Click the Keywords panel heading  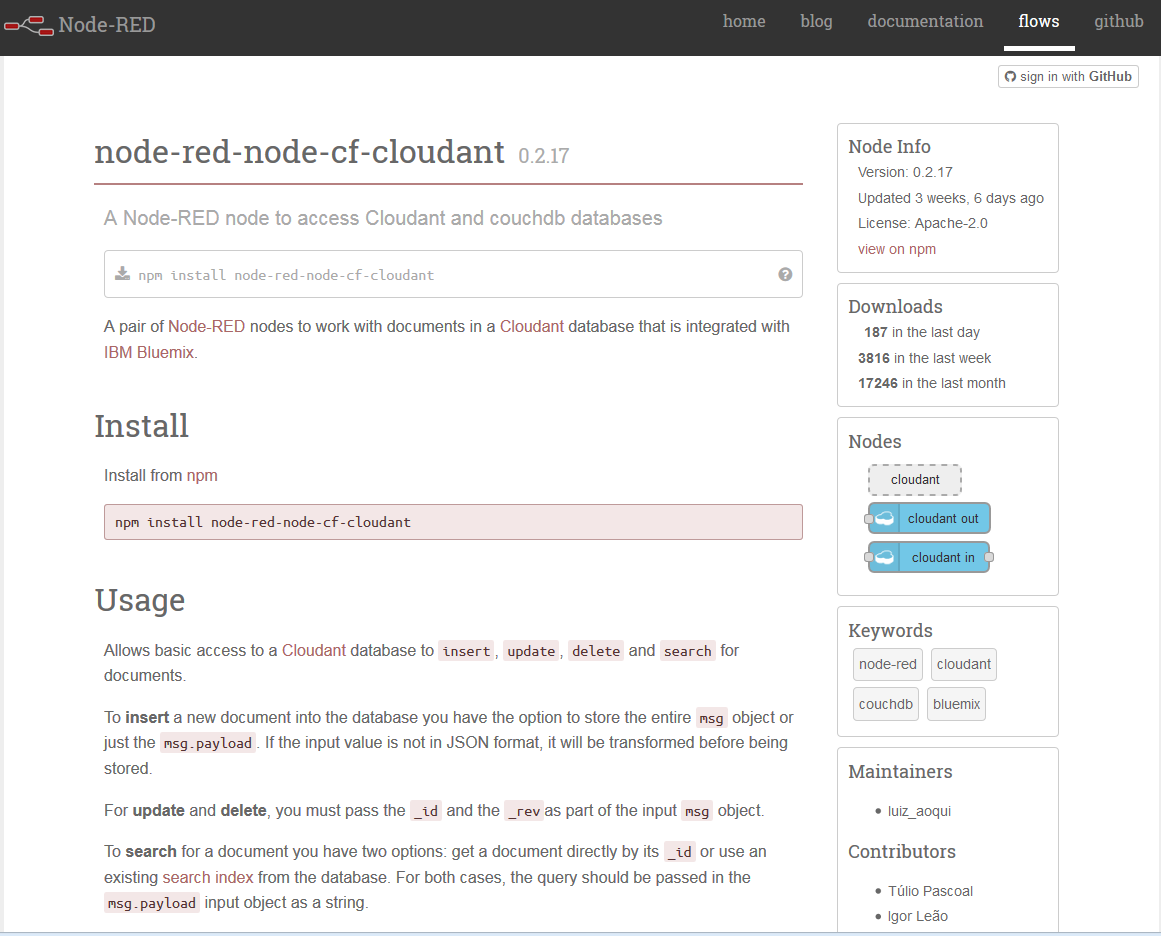(x=890, y=630)
